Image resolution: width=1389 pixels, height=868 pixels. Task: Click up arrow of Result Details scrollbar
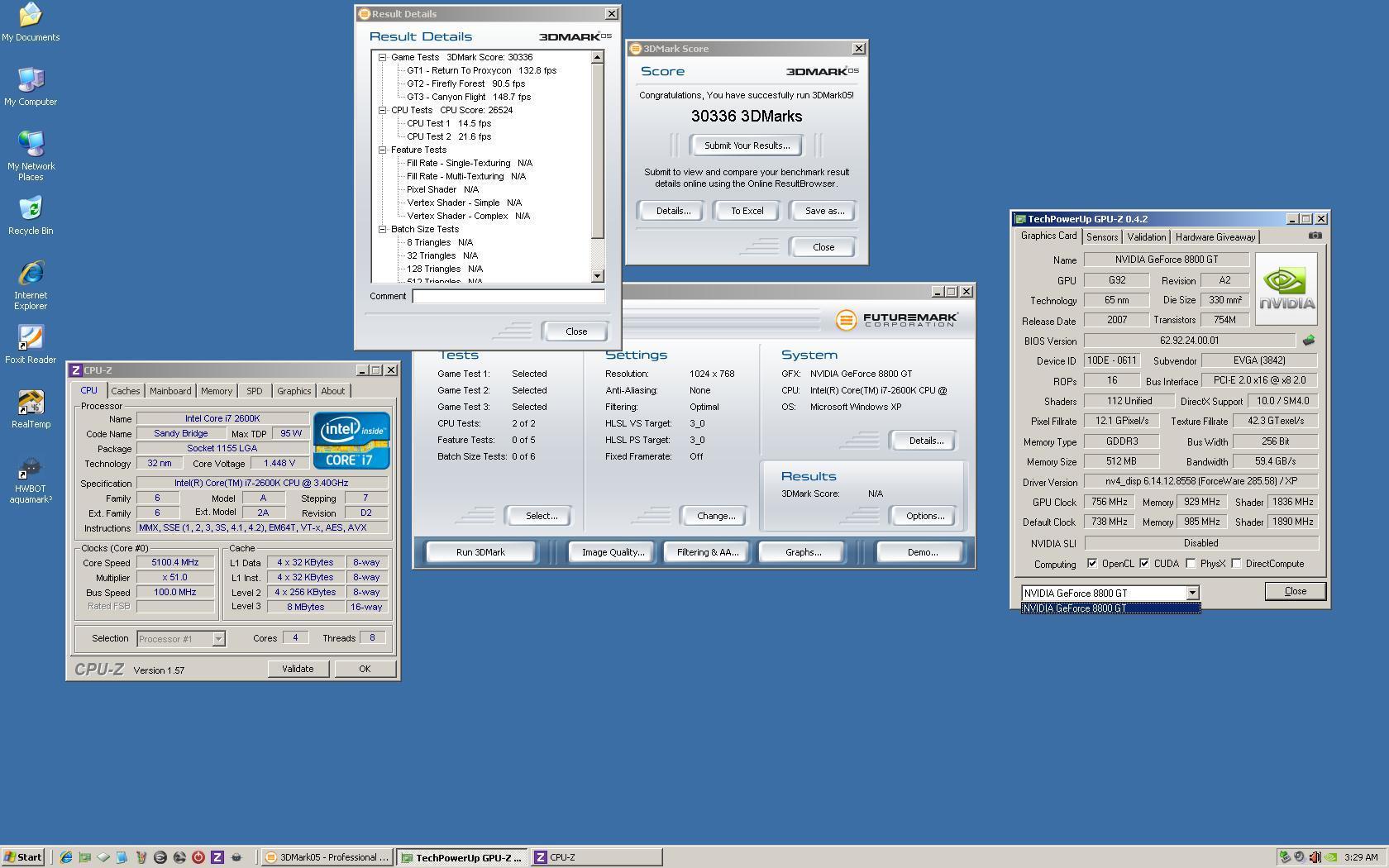(598, 57)
